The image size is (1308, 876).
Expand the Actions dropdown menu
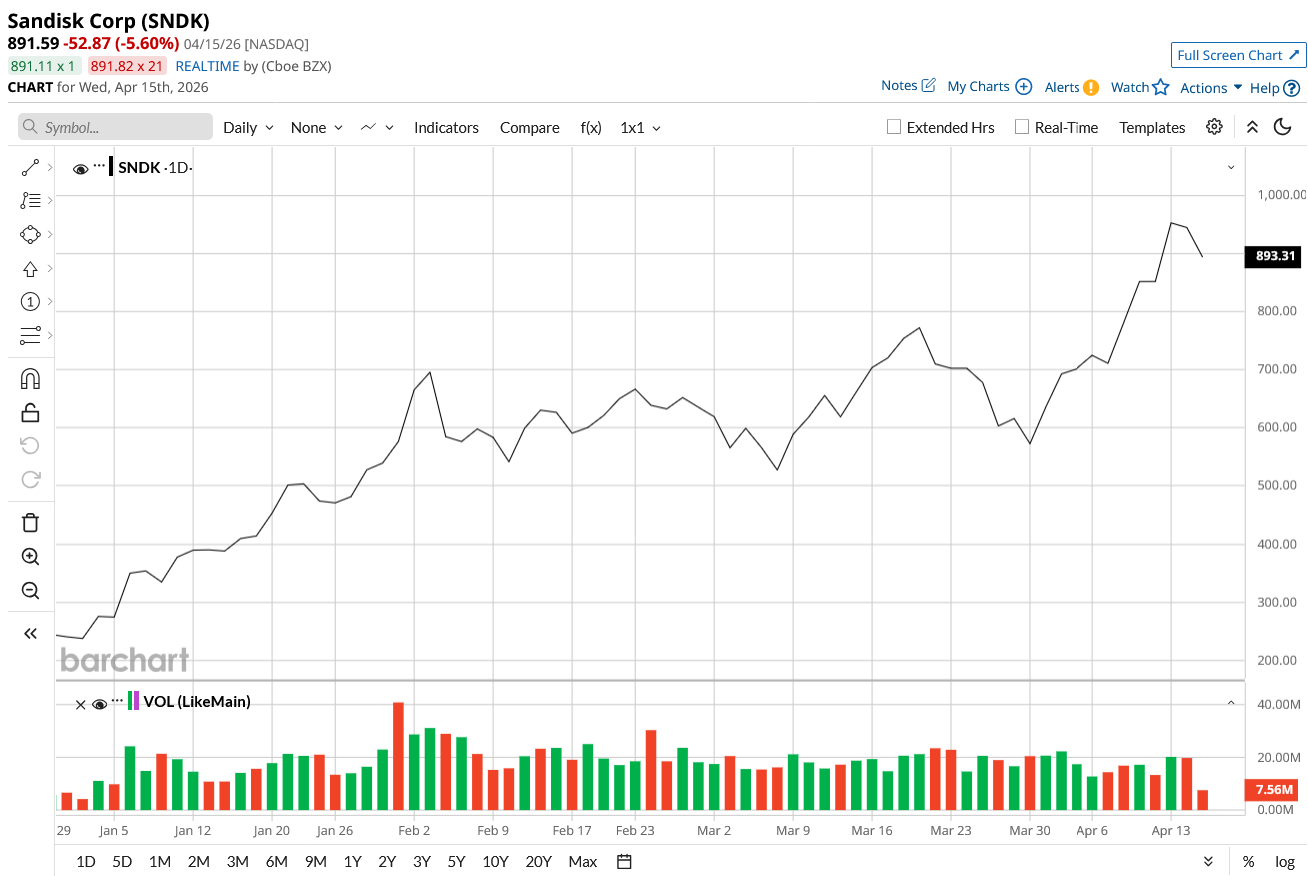point(1211,88)
